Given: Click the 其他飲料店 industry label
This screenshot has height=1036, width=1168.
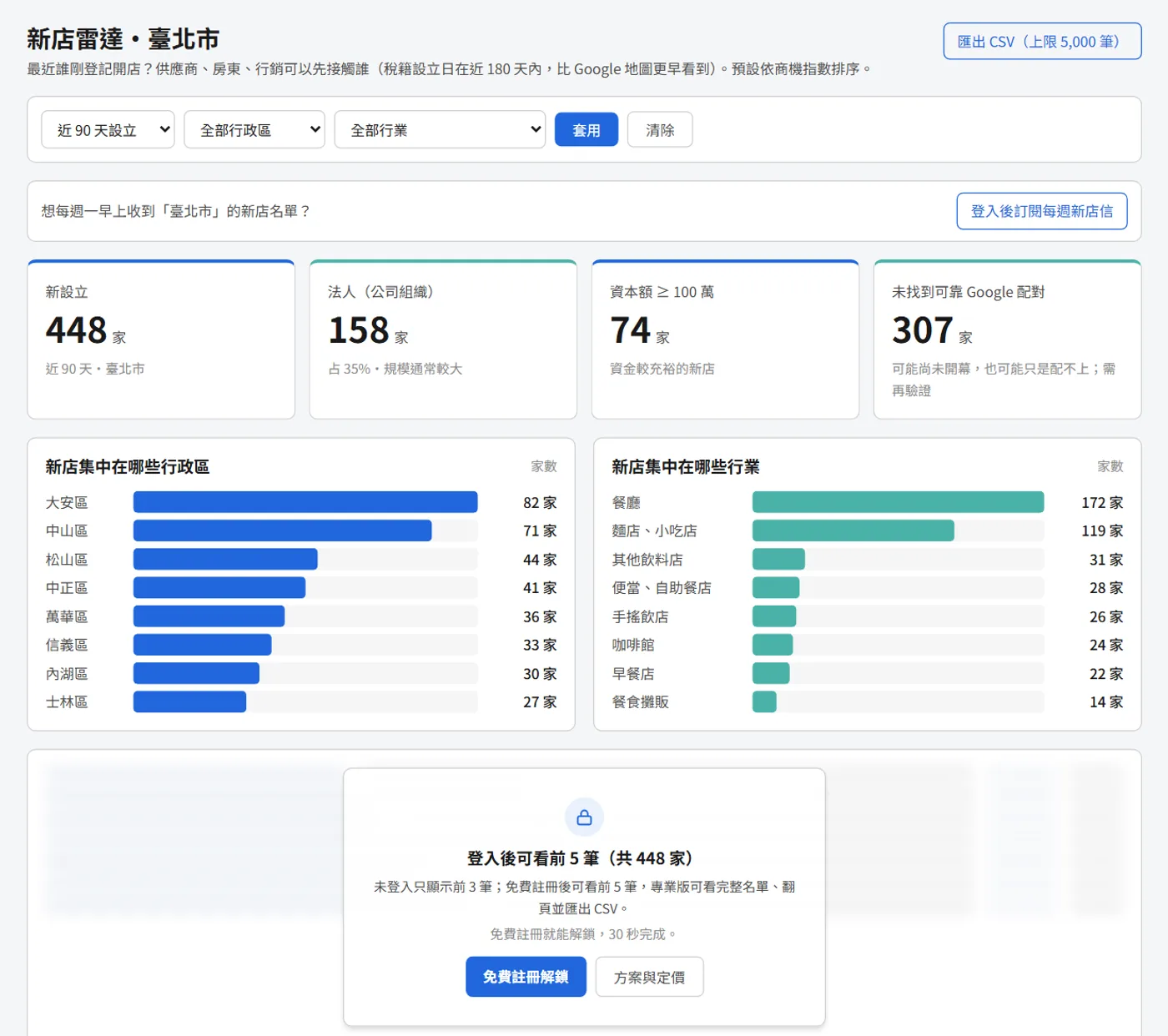Looking at the screenshot, I should pos(647,560).
